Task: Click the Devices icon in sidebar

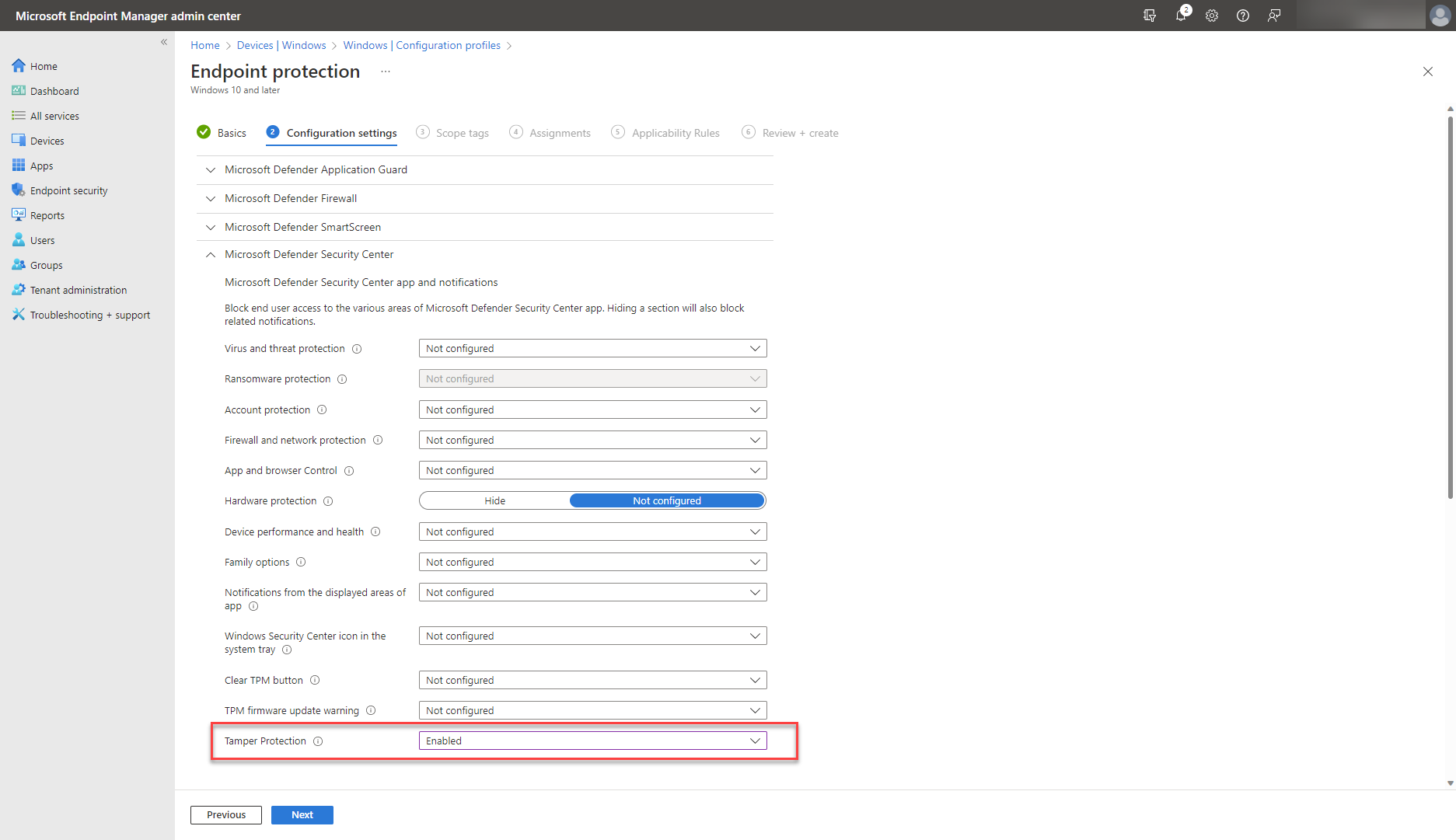Action: pos(19,141)
